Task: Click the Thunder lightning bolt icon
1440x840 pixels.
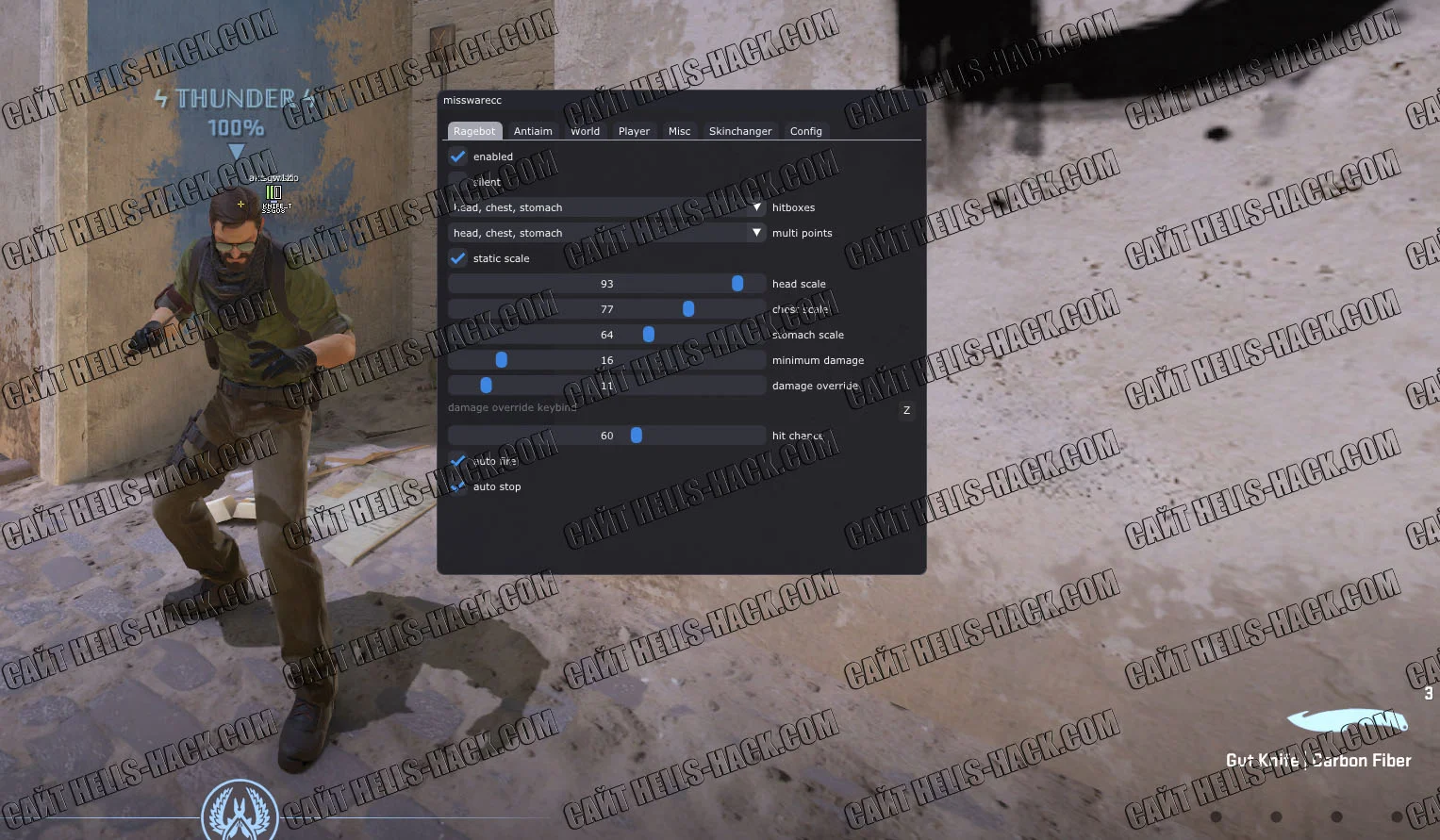Action: (x=161, y=98)
